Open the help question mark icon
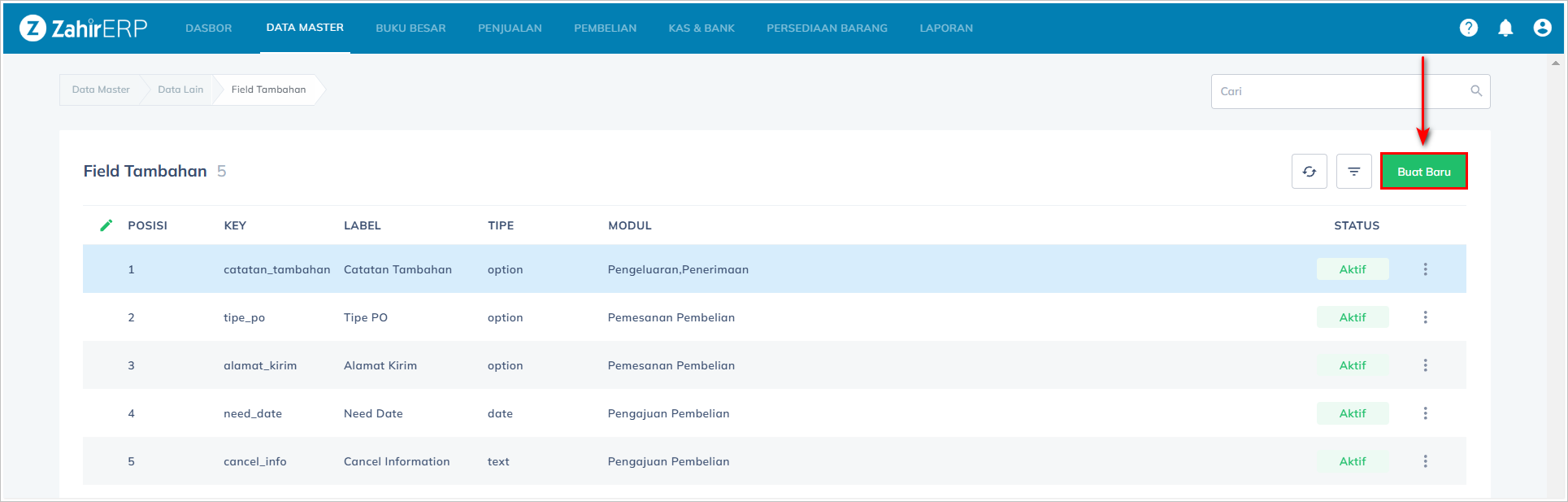Viewport: 1568px width, 502px height. click(x=1468, y=28)
